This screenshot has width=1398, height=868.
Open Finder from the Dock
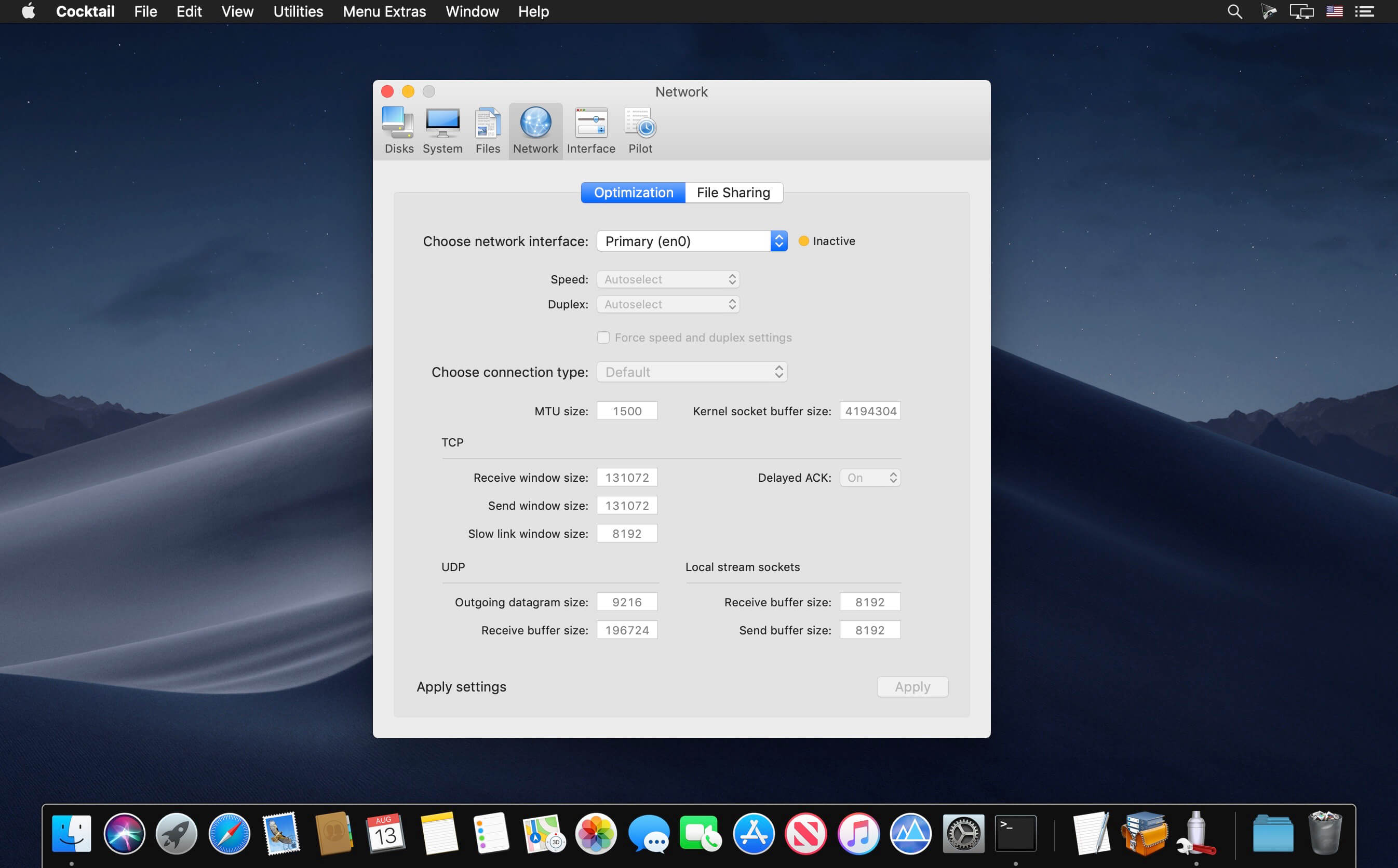[x=72, y=833]
